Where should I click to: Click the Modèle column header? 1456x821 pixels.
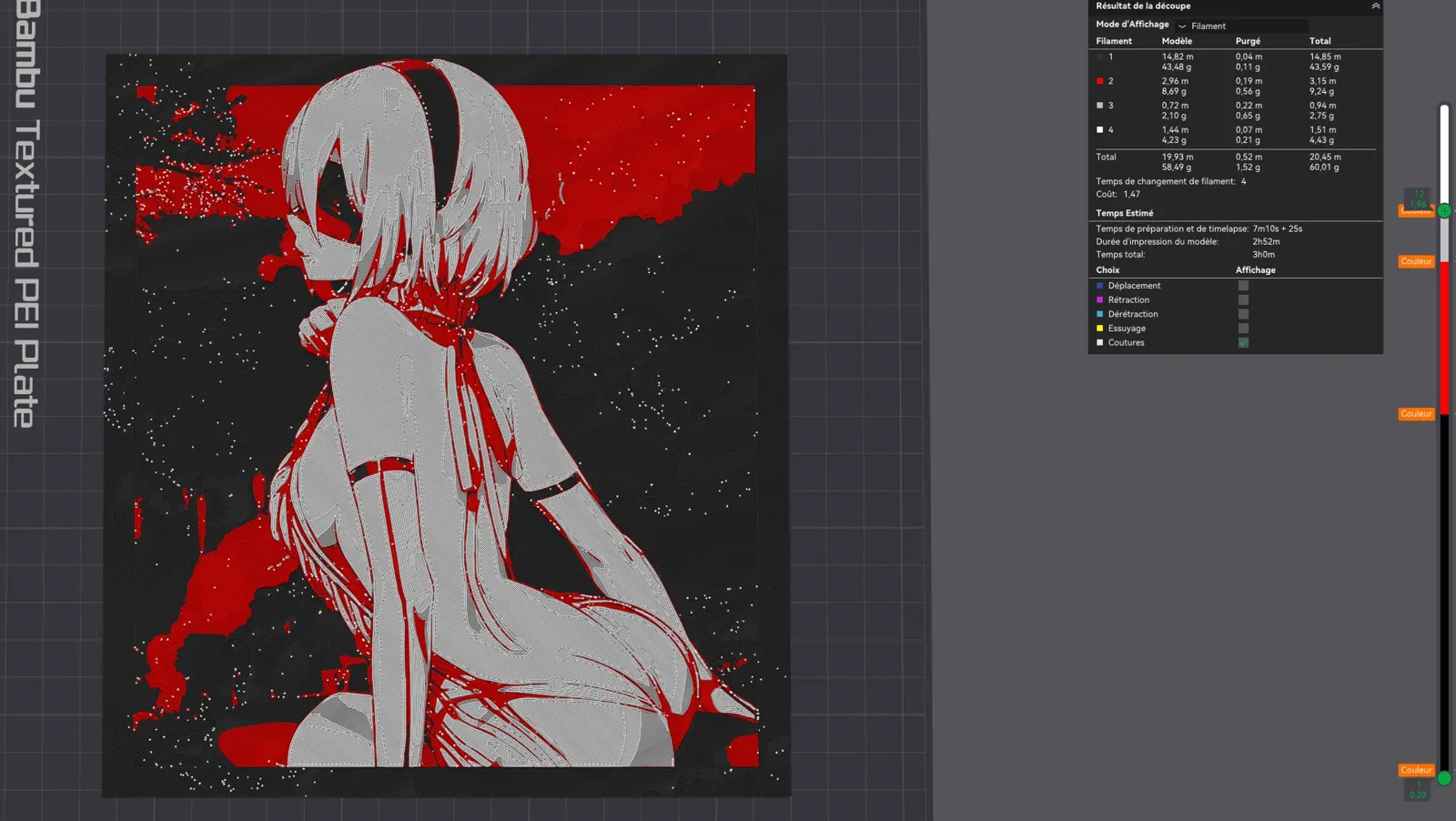1177,41
